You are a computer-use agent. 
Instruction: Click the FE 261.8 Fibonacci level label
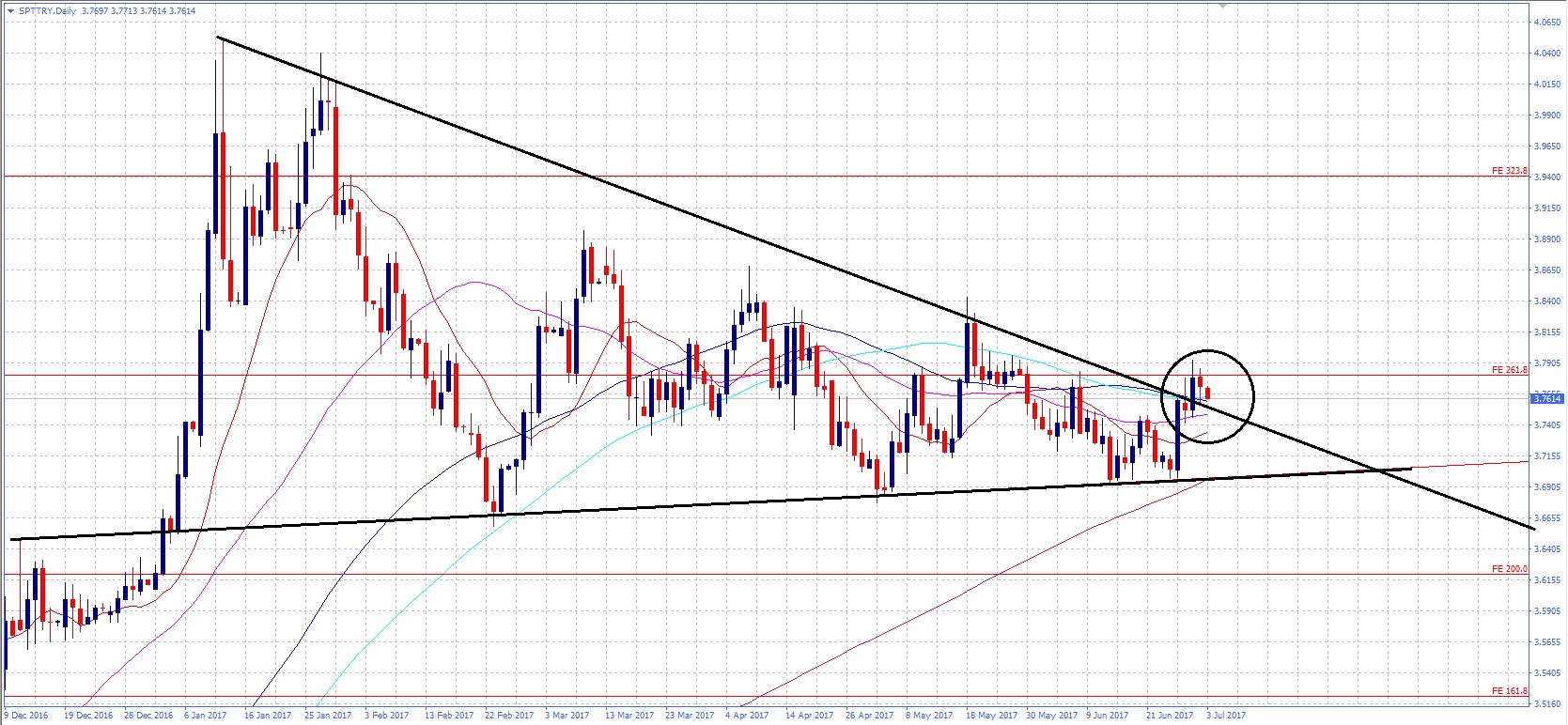(x=1510, y=370)
